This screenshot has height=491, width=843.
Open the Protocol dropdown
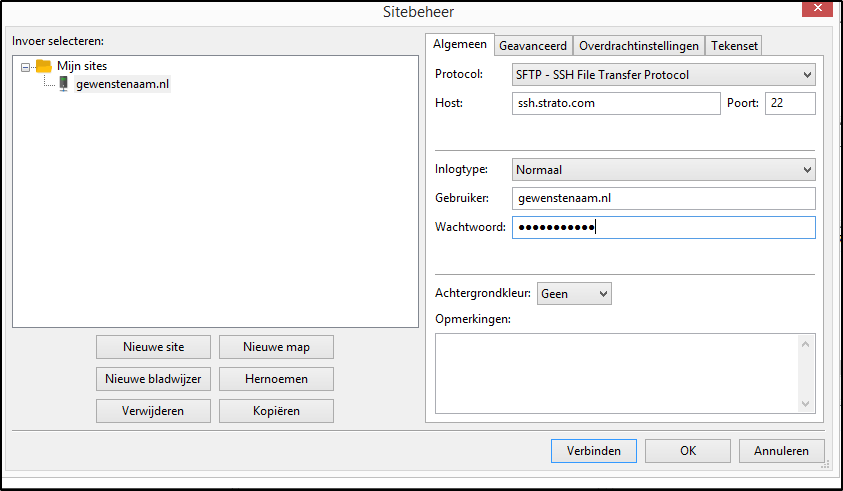pos(663,75)
